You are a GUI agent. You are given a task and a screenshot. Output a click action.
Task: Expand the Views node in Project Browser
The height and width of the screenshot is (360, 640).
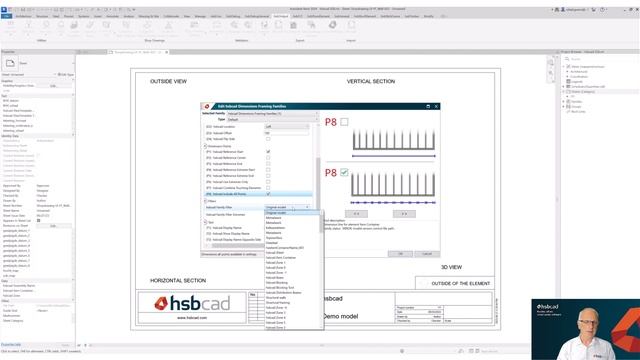[564, 66]
